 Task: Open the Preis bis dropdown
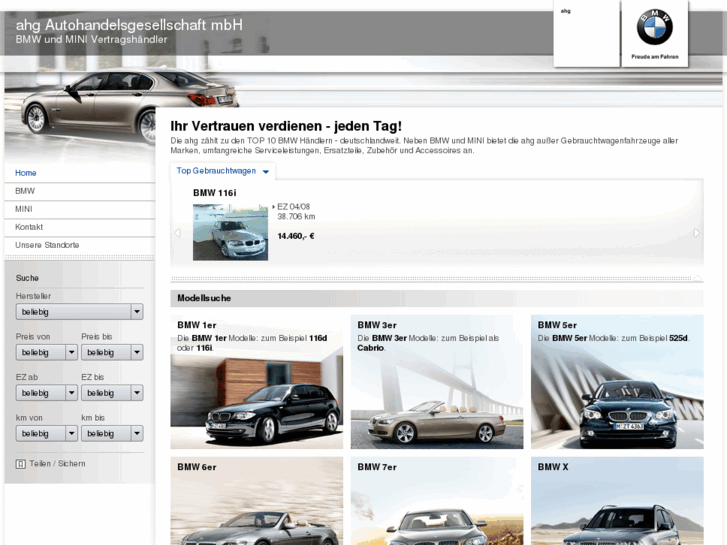tap(112, 353)
